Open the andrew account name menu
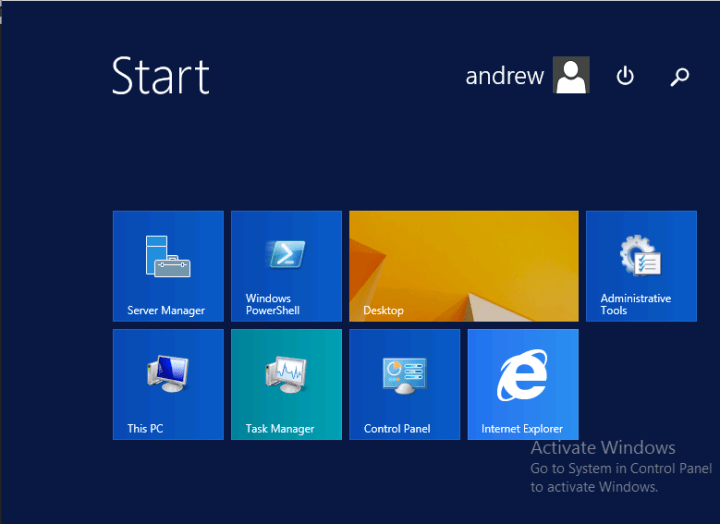This screenshot has height=524, width=720. tap(504, 76)
